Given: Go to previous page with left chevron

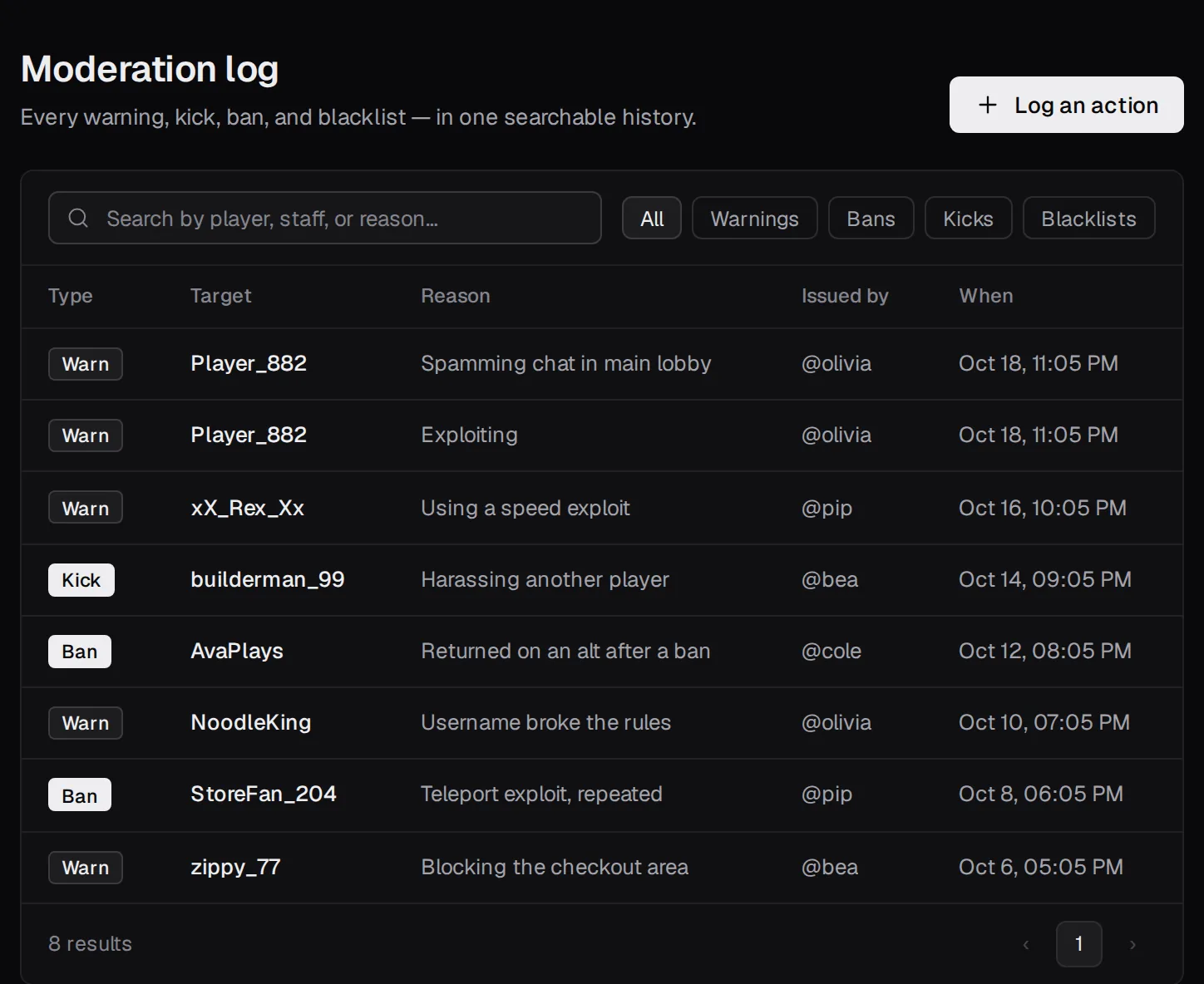Looking at the screenshot, I should (x=1026, y=944).
